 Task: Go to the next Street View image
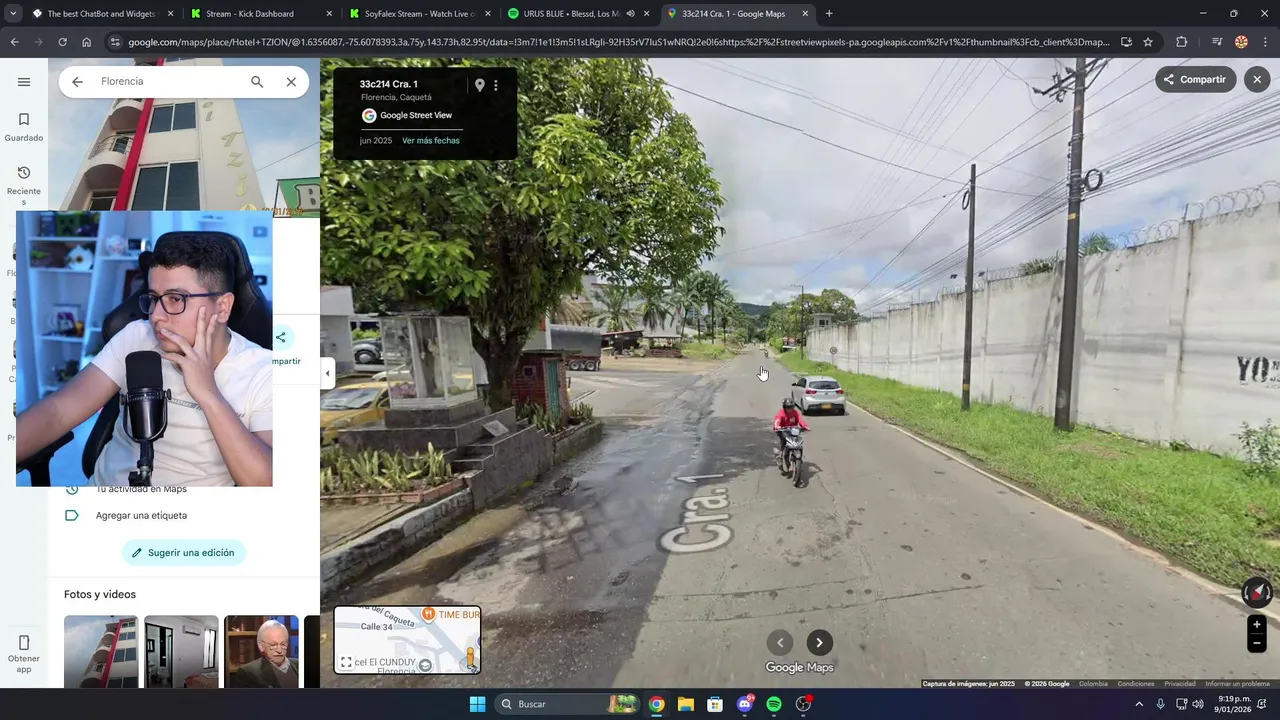click(x=819, y=643)
